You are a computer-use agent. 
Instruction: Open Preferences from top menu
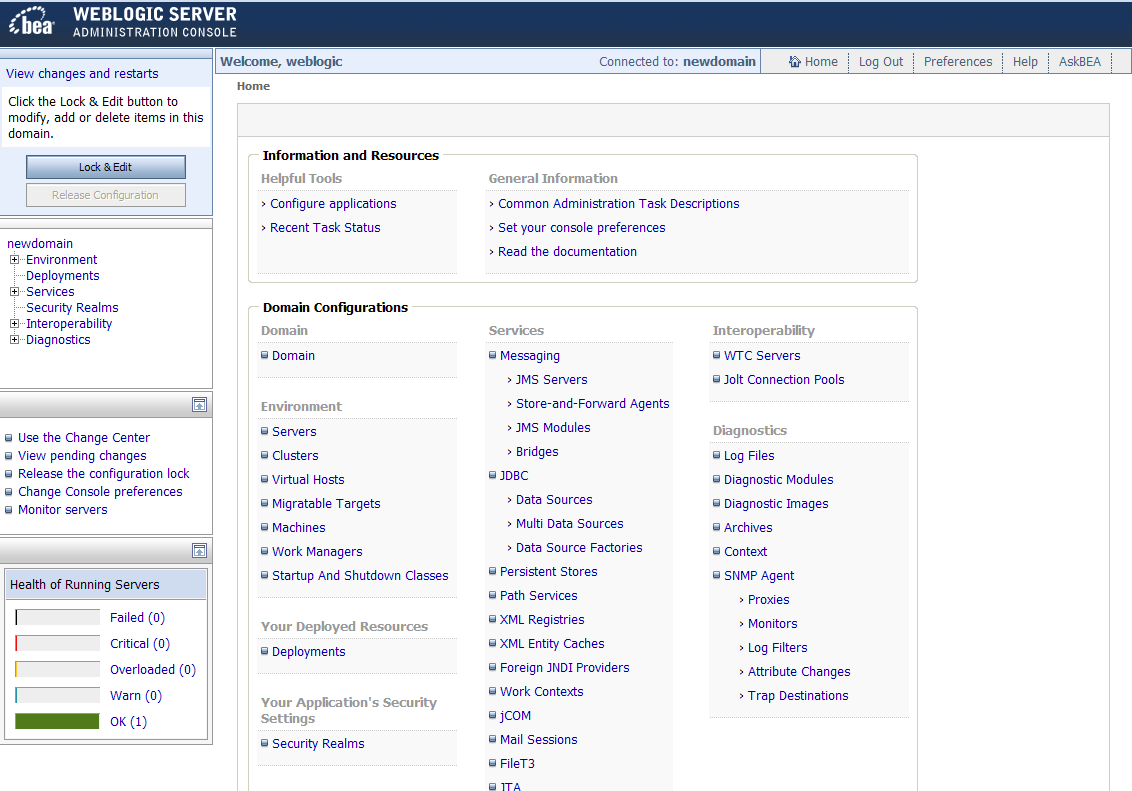(x=958, y=62)
